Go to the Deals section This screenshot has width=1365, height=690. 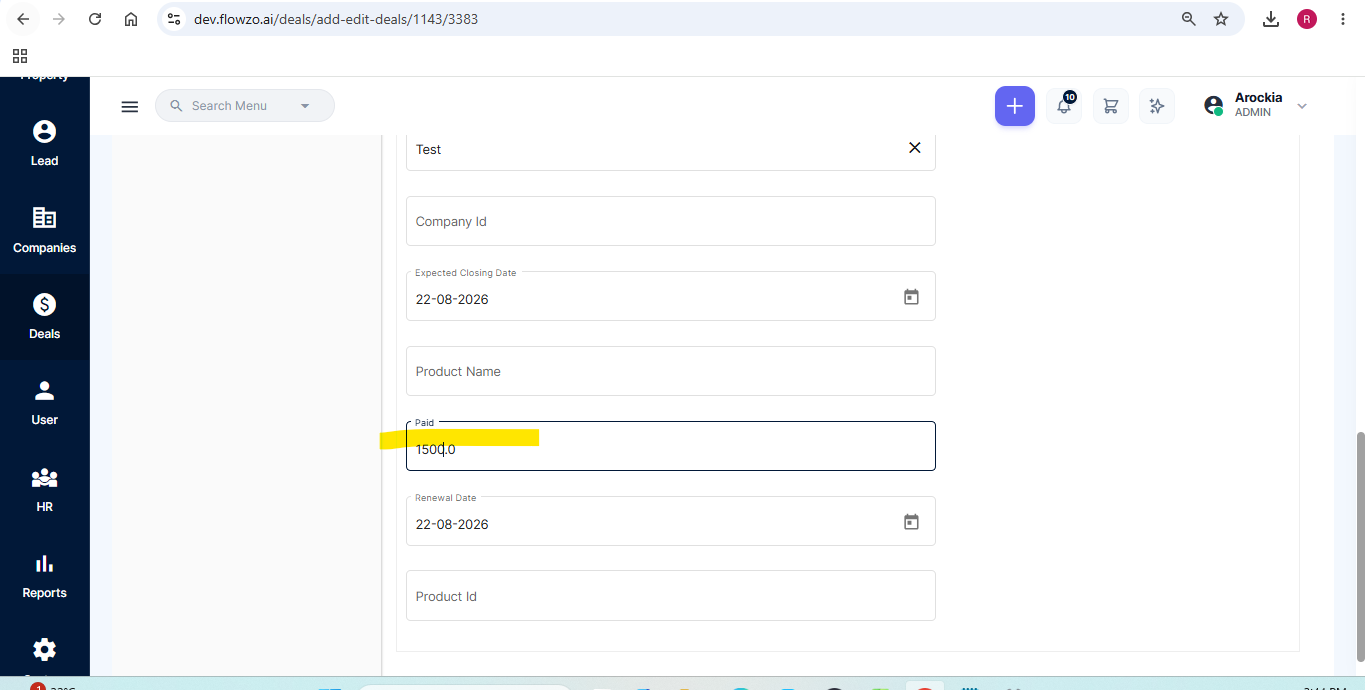click(x=44, y=316)
